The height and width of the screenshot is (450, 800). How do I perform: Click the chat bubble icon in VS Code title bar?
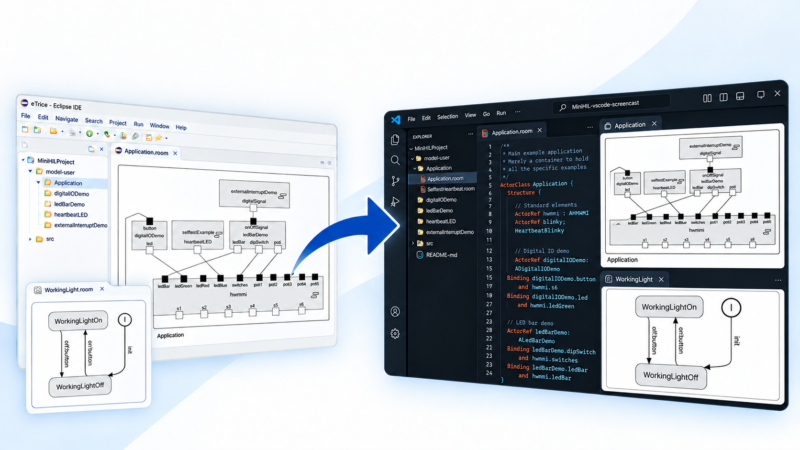[x=761, y=95]
